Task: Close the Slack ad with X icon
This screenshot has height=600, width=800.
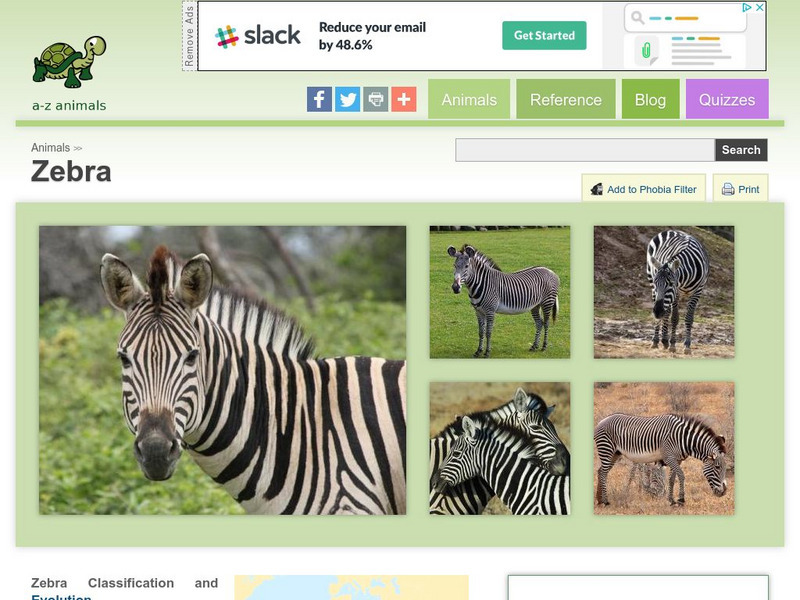Action: (760, 7)
